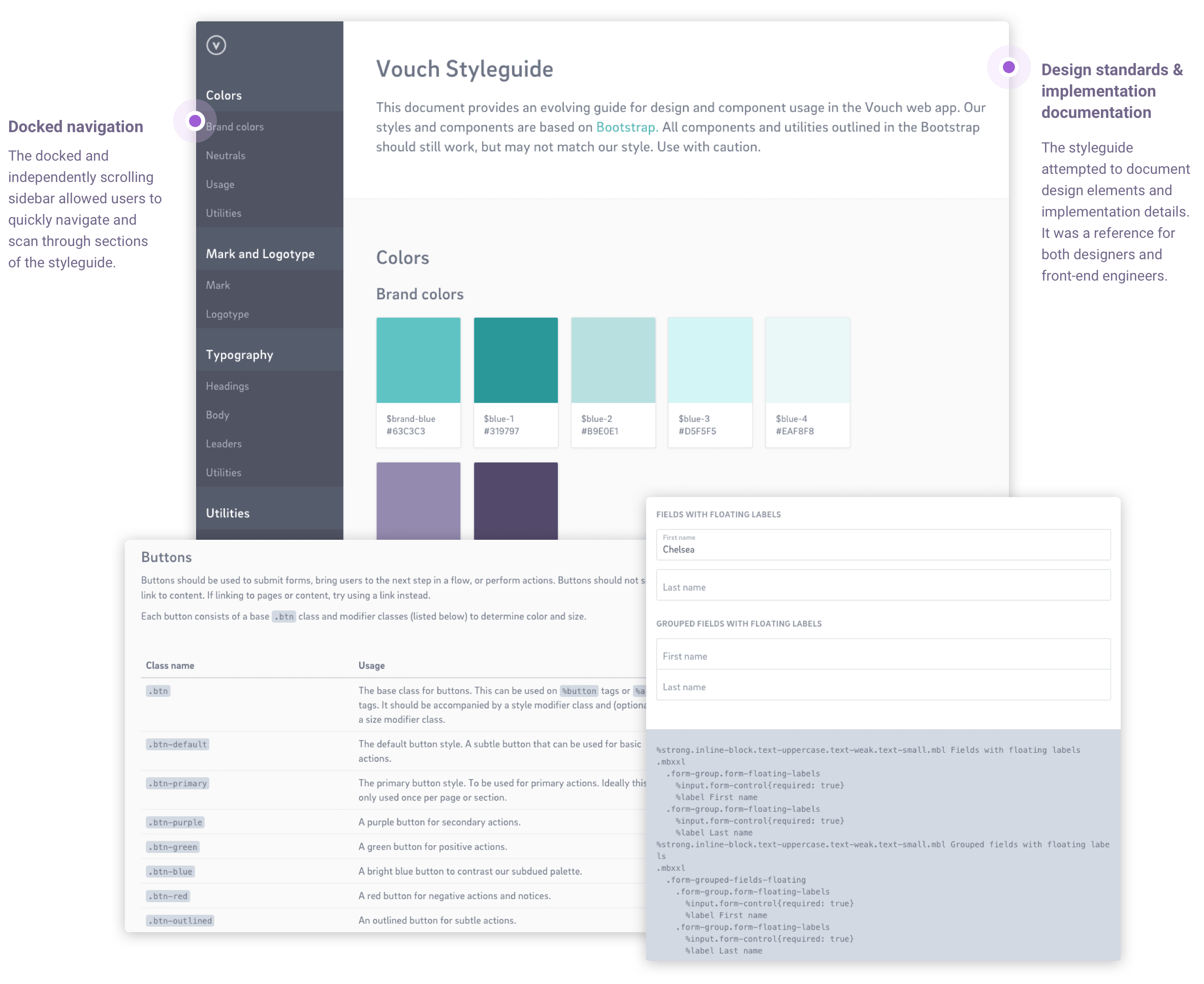Click the grouped First name field
This screenshot has width=1204, height=984.
click(x=883, y=655)
